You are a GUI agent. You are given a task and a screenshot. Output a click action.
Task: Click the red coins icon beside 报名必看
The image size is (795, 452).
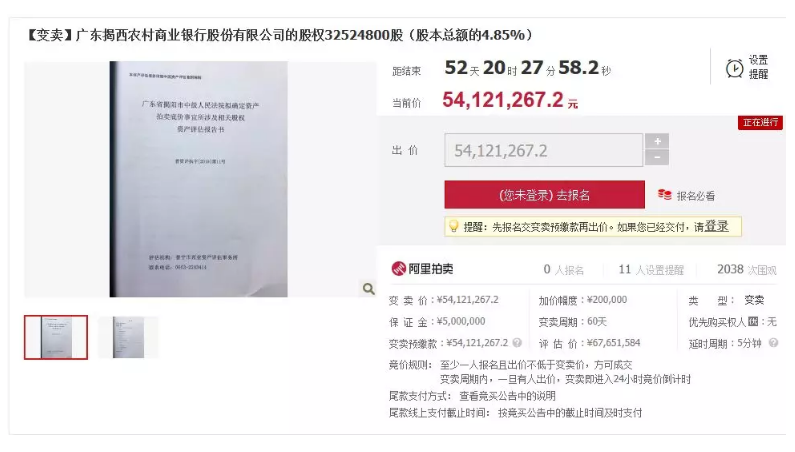664,194
